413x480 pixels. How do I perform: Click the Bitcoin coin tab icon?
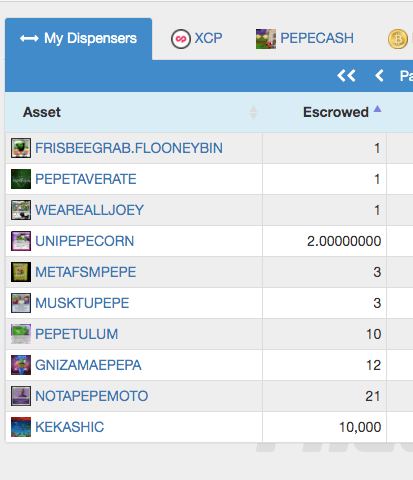(x=398, y=39)
